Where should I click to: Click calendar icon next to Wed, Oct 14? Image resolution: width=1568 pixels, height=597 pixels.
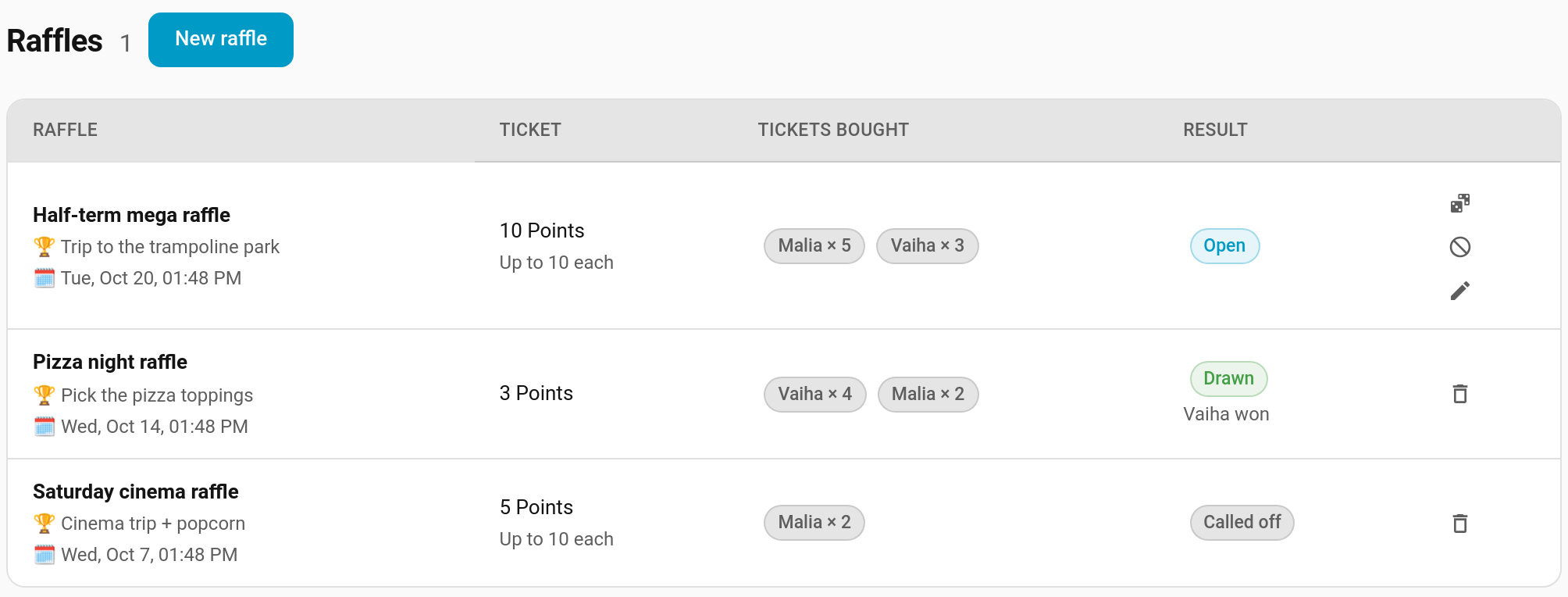pos(45,426)
